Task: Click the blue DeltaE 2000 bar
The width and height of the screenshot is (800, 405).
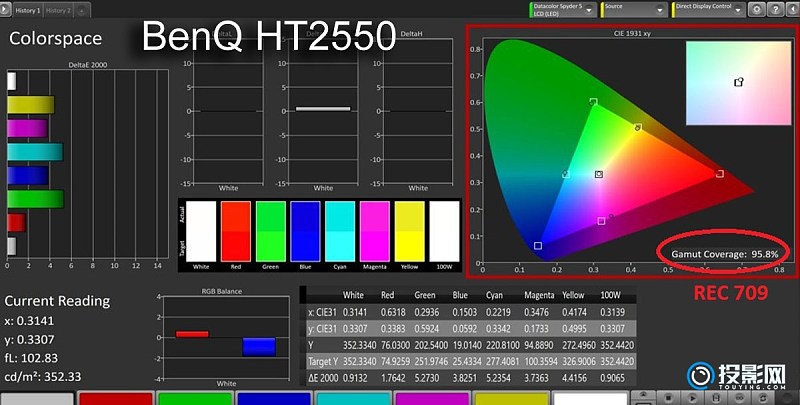Action: tap(28, 175)
